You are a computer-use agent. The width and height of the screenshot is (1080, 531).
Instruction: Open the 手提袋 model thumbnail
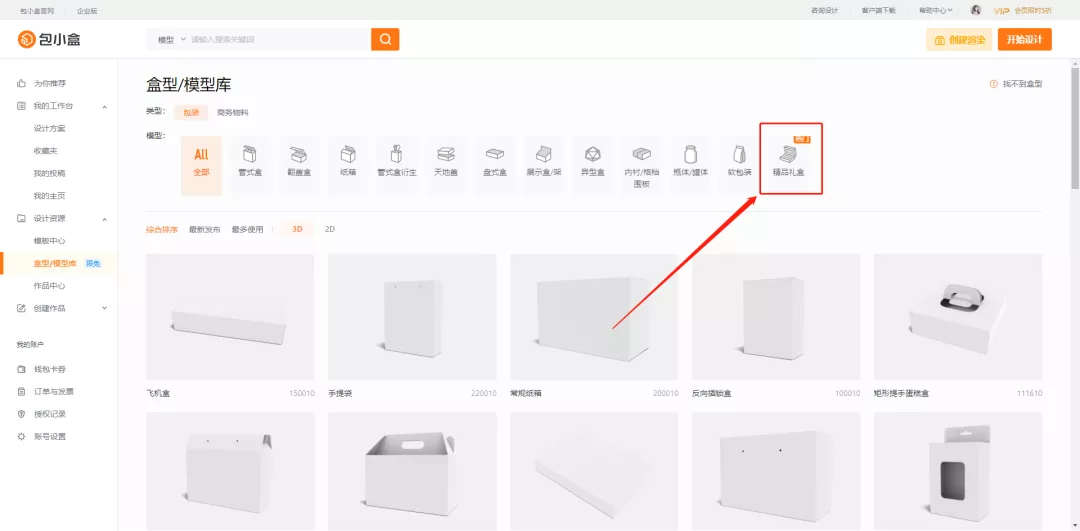pos(412,317)
